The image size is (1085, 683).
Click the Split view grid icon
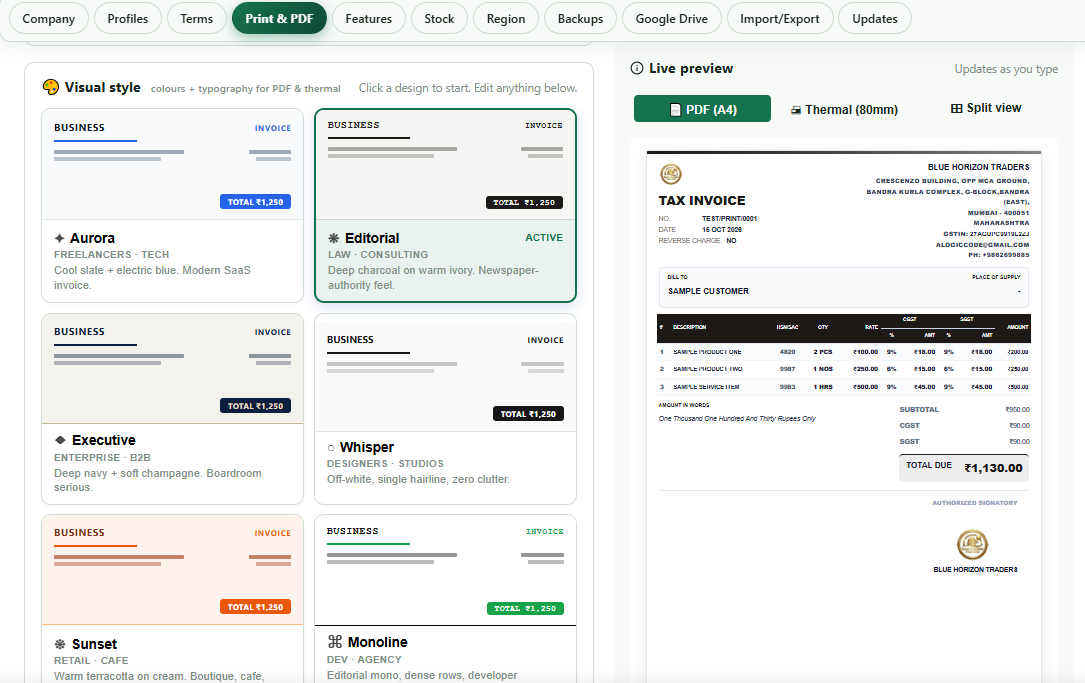click(956, 108)
